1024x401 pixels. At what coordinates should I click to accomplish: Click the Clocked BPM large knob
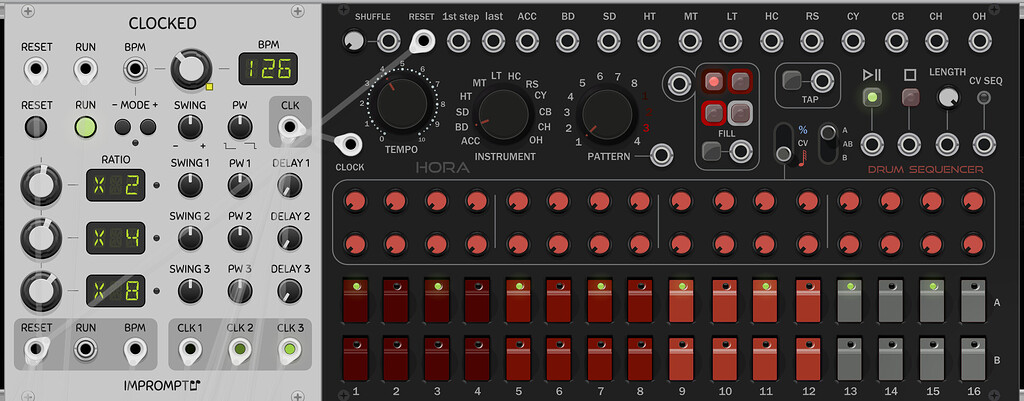191,69
